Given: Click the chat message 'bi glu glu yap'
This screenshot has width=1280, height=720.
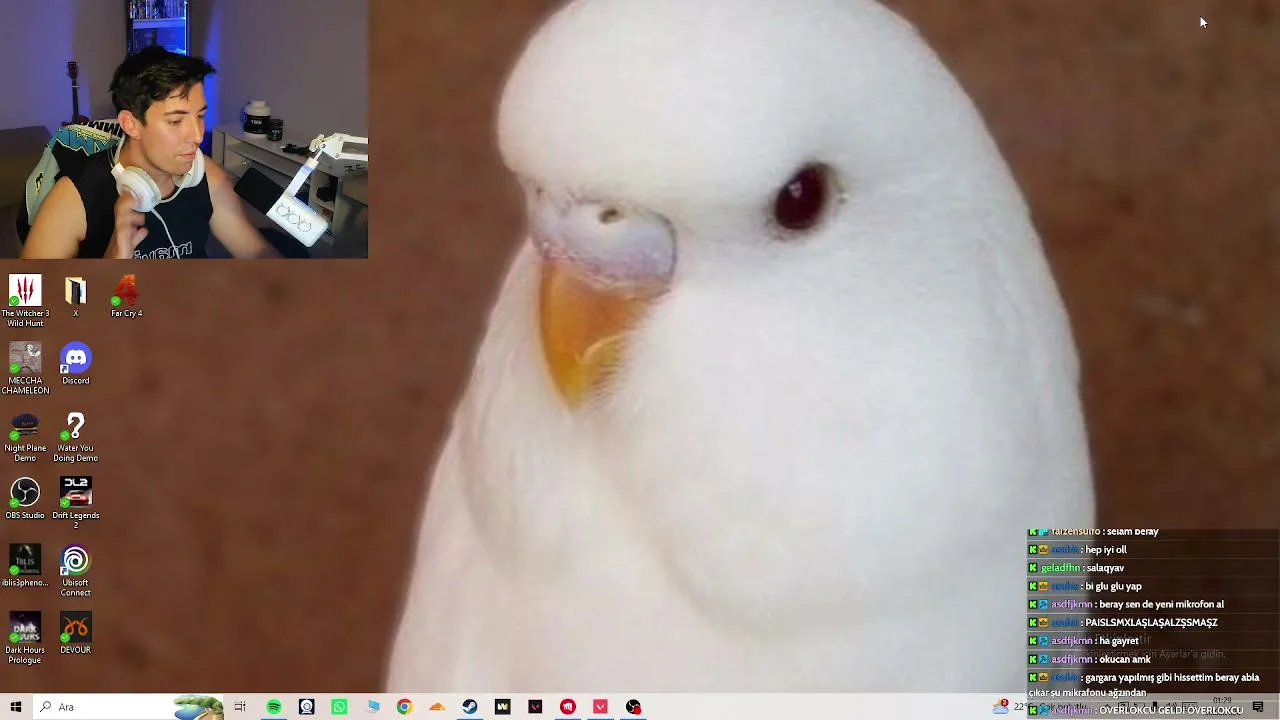Looking at the screenshot, I should 1113,586.
